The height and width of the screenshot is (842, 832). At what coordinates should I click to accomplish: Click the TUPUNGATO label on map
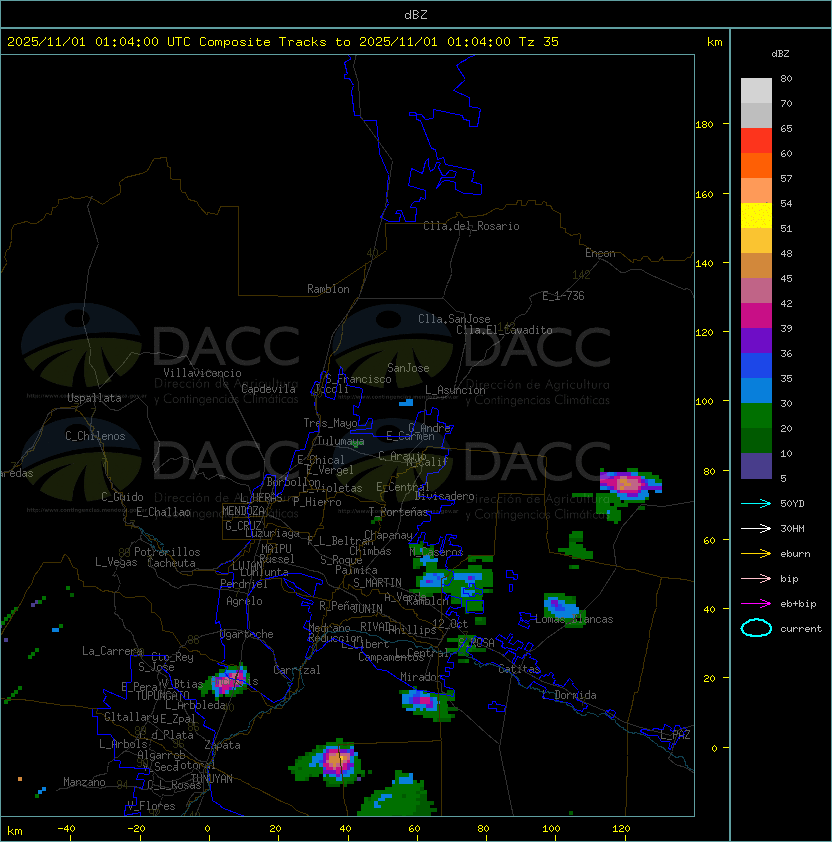tap(162, 696)
